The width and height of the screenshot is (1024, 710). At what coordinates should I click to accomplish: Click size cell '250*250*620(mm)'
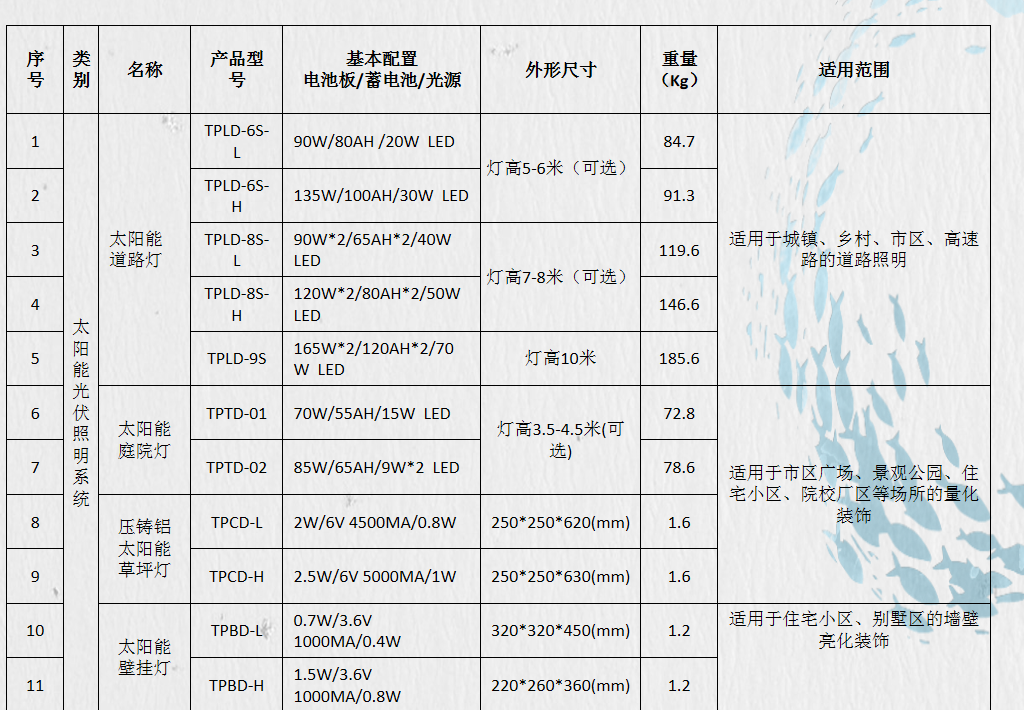pos(560,522)
